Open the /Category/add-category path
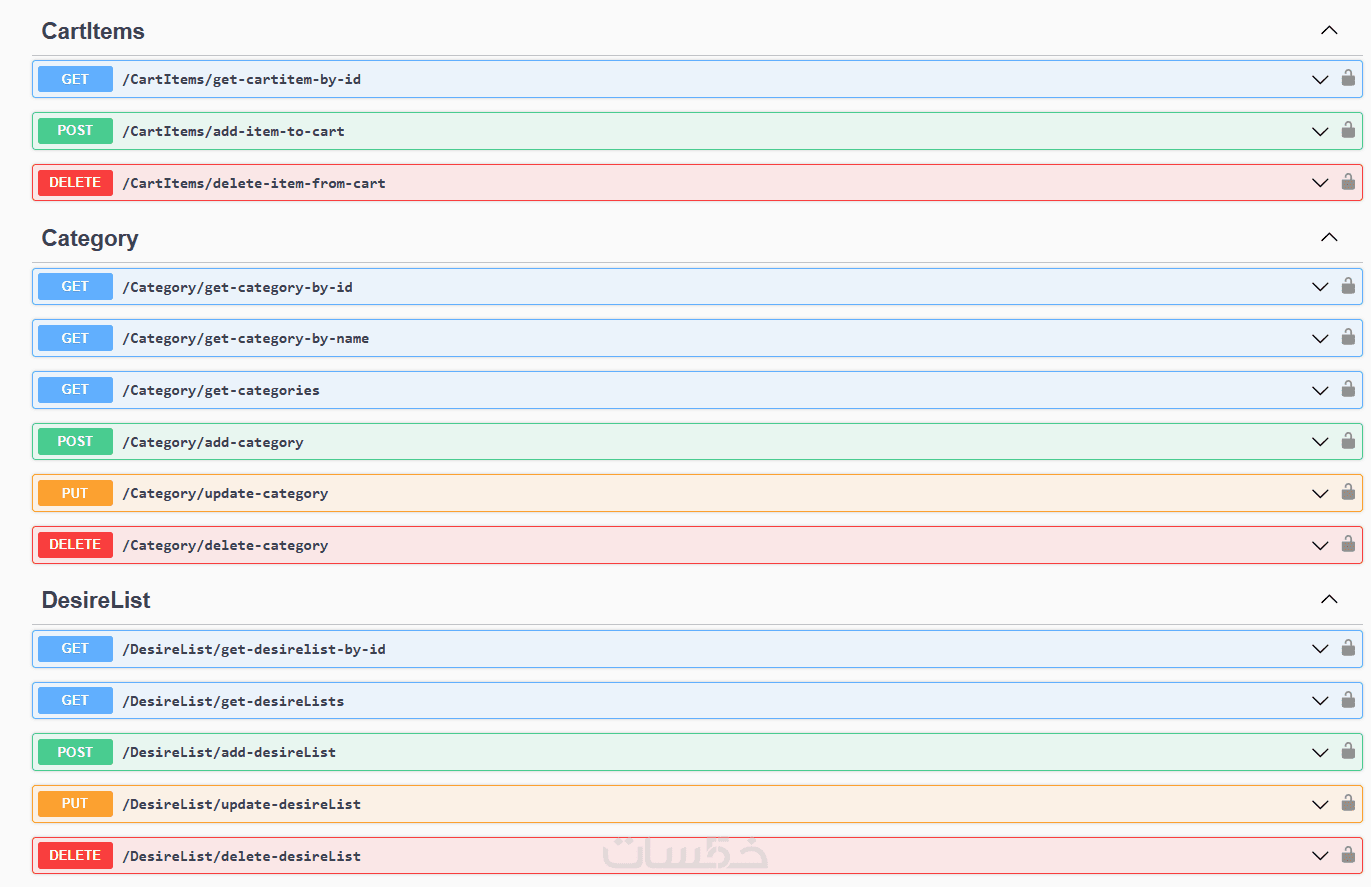1371x887 pixels. 213,442
